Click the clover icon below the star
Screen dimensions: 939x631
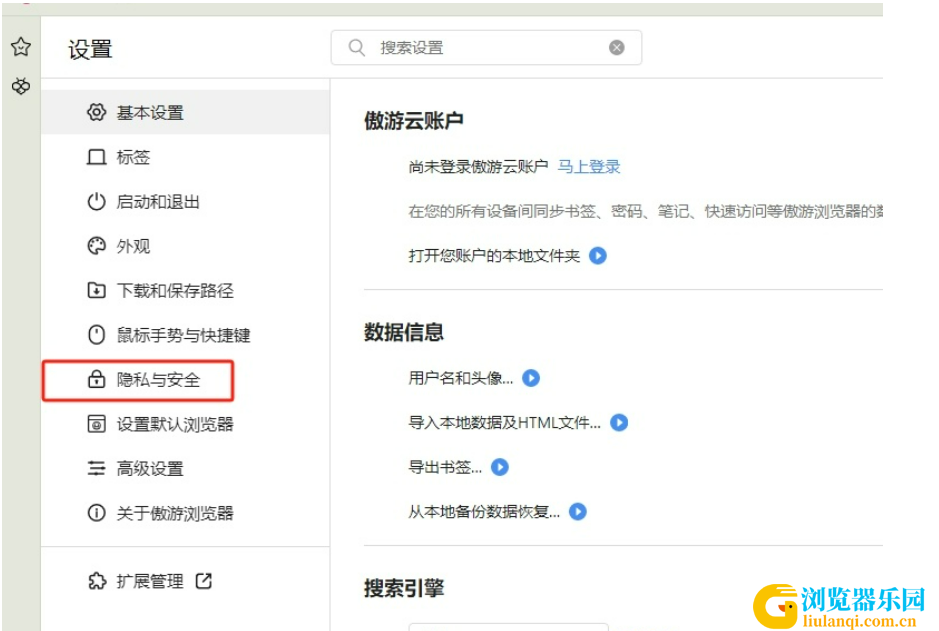point(21,86)
